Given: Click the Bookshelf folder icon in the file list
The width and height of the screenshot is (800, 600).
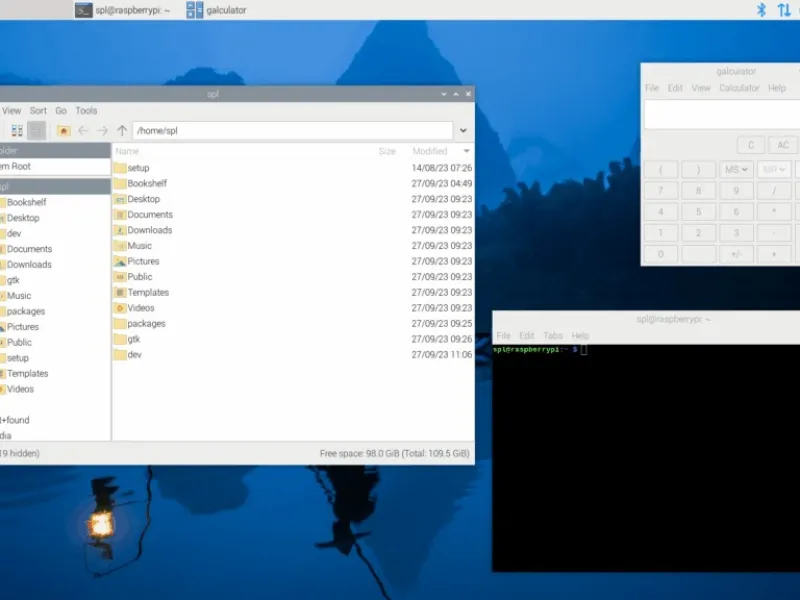Looking at the screenshot, I should tap(120, 183).
